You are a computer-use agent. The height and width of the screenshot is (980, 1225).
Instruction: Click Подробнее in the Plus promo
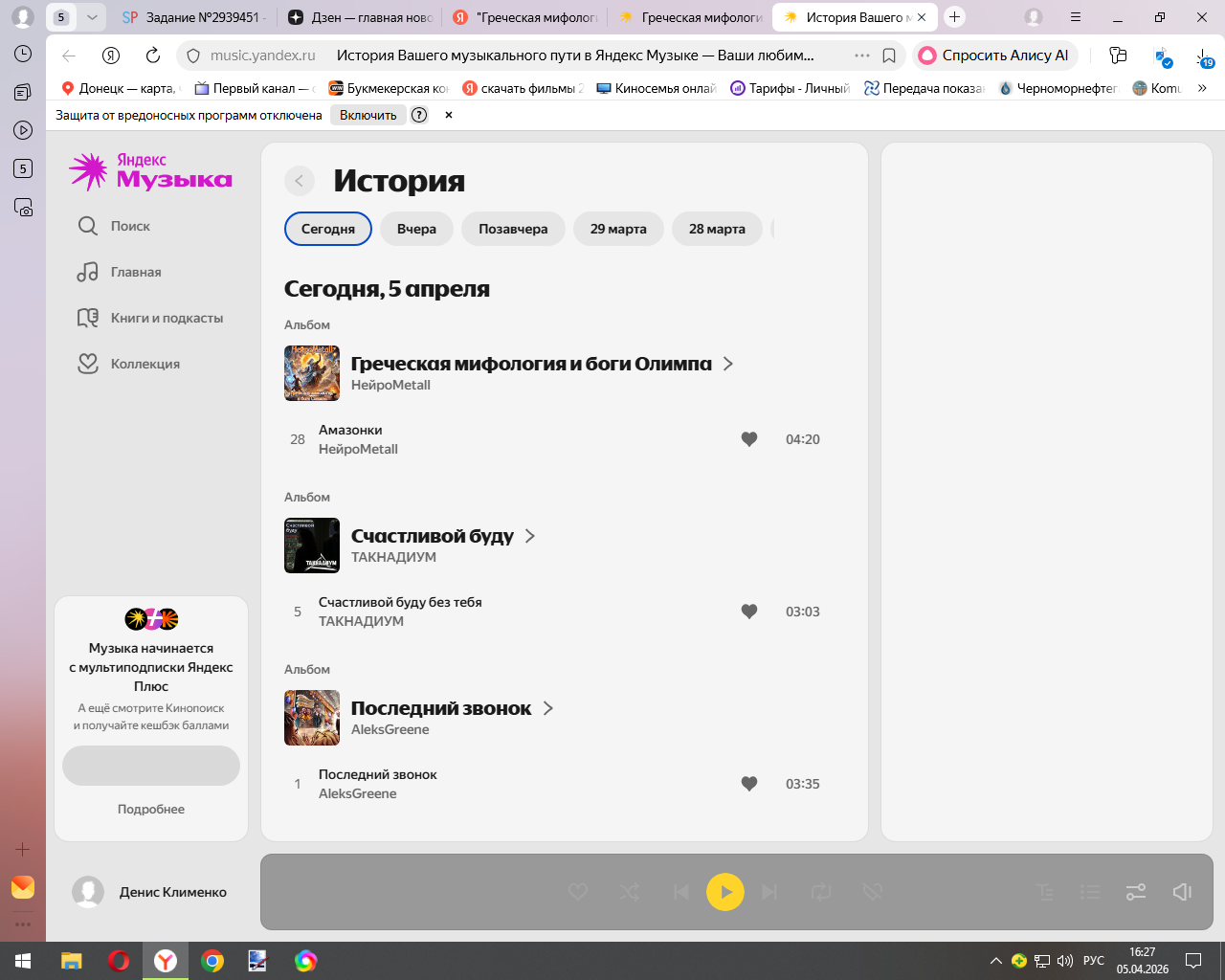pos(151,809)
